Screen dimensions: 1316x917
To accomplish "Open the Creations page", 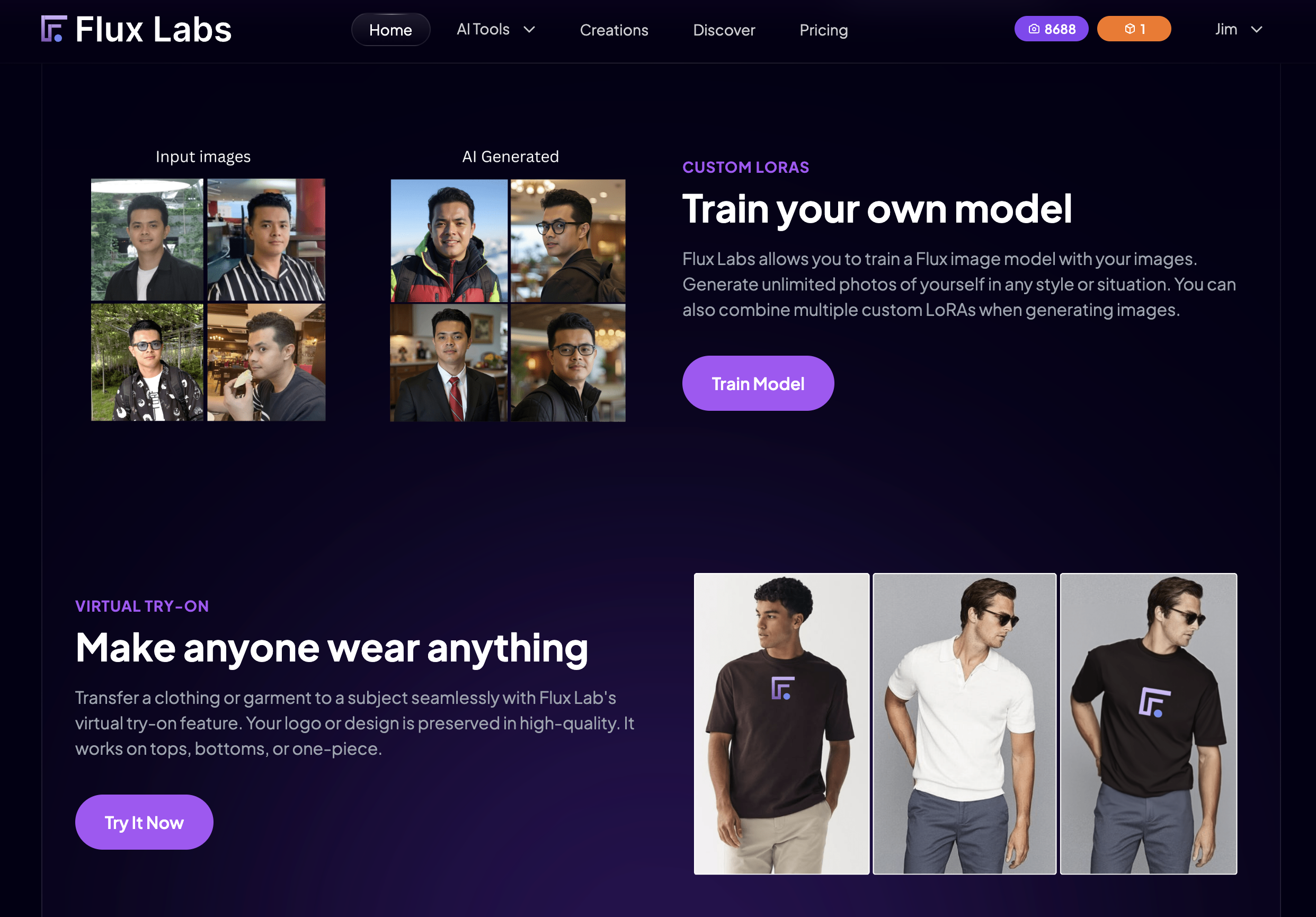I will tap(613, 30).
